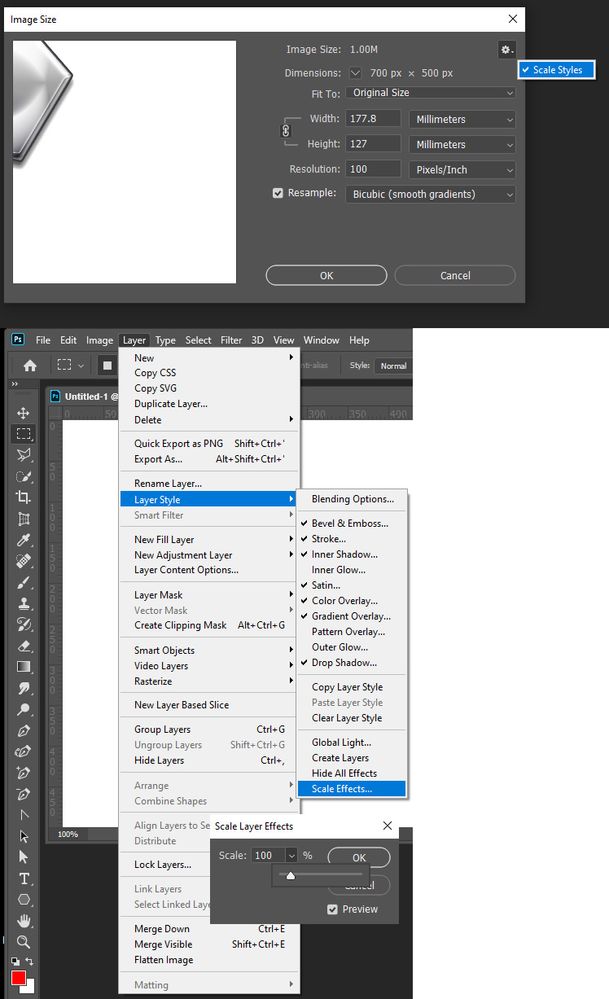
Task: Choose Scale Effects from the submenu
Action: (x=352, y=789)
